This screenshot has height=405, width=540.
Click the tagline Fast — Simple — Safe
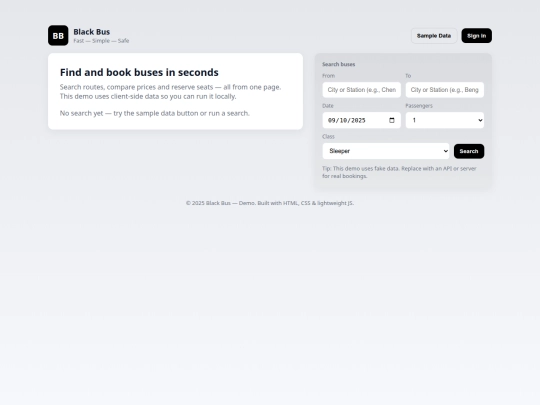101,41
